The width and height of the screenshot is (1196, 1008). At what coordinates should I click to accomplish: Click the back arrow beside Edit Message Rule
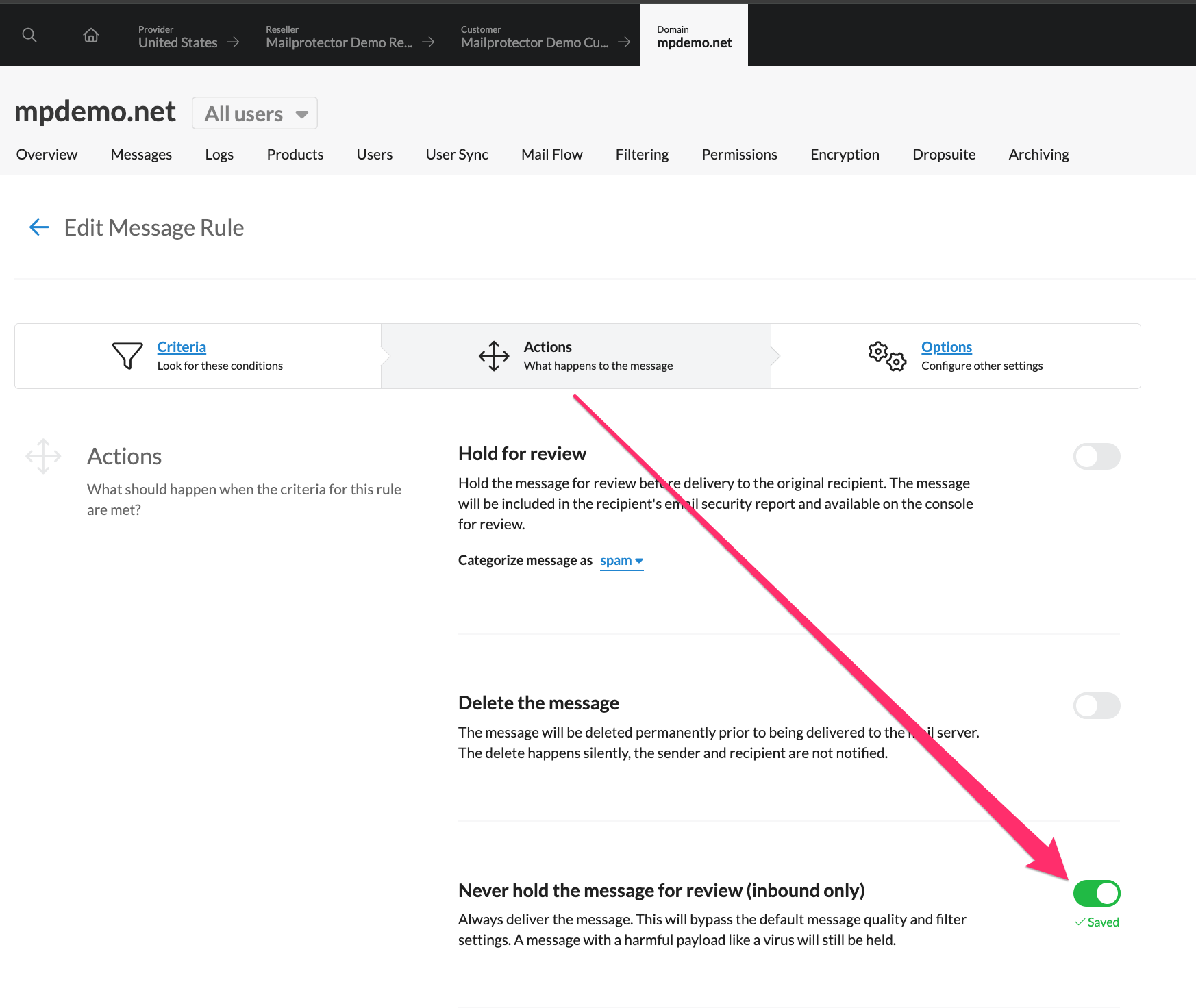(x=39, y=227)
